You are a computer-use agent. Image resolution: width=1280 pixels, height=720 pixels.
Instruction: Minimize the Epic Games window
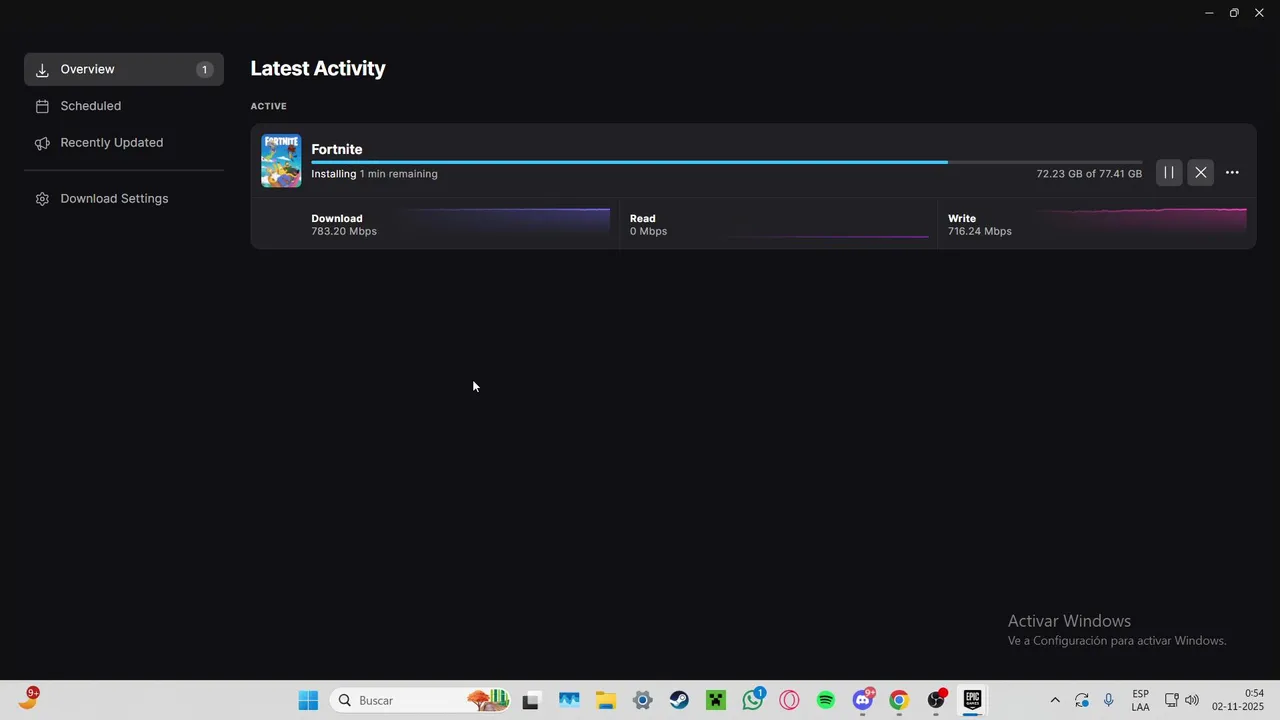1209,13
